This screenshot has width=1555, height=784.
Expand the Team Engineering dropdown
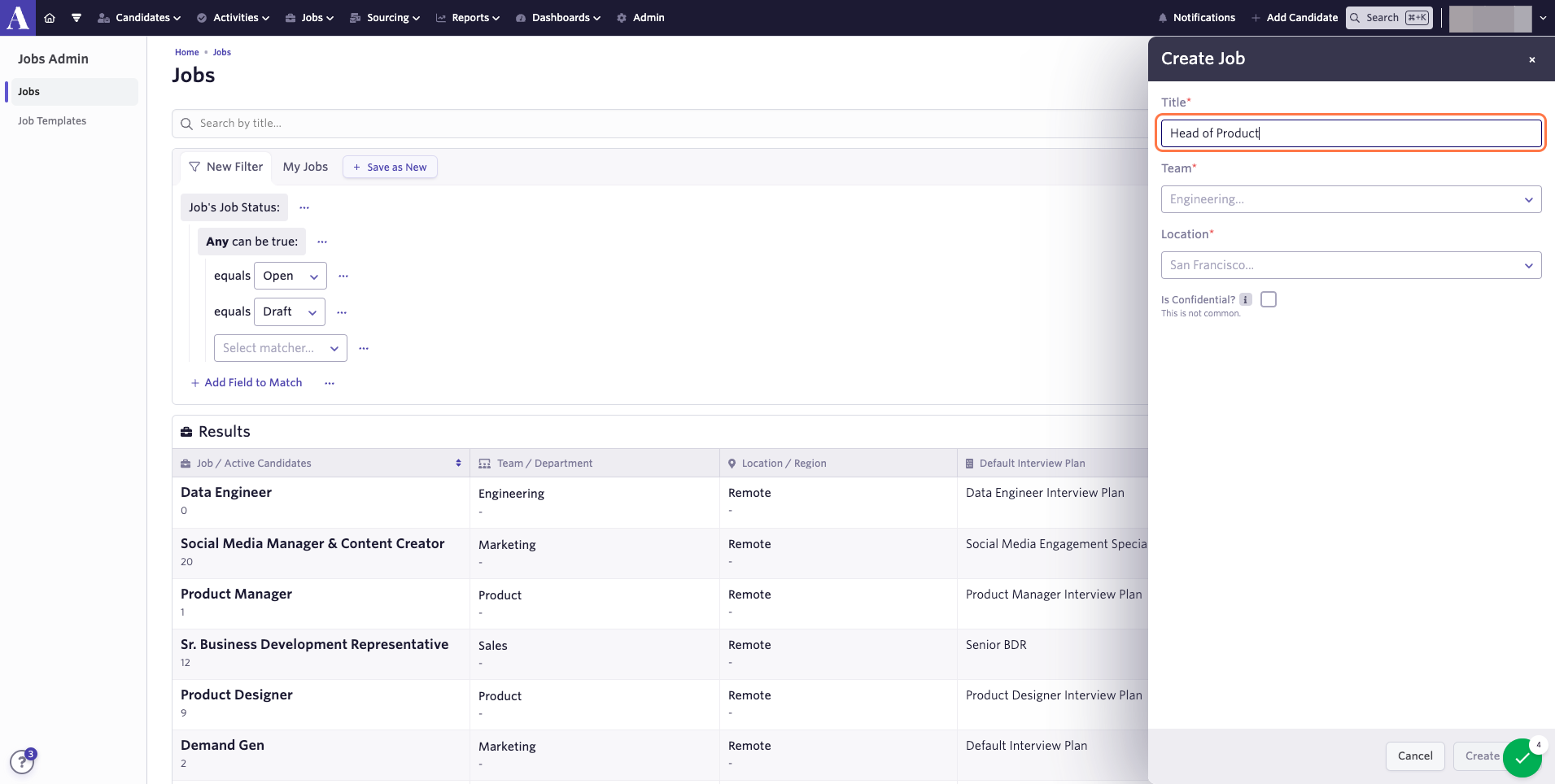tap(1351, 199)
